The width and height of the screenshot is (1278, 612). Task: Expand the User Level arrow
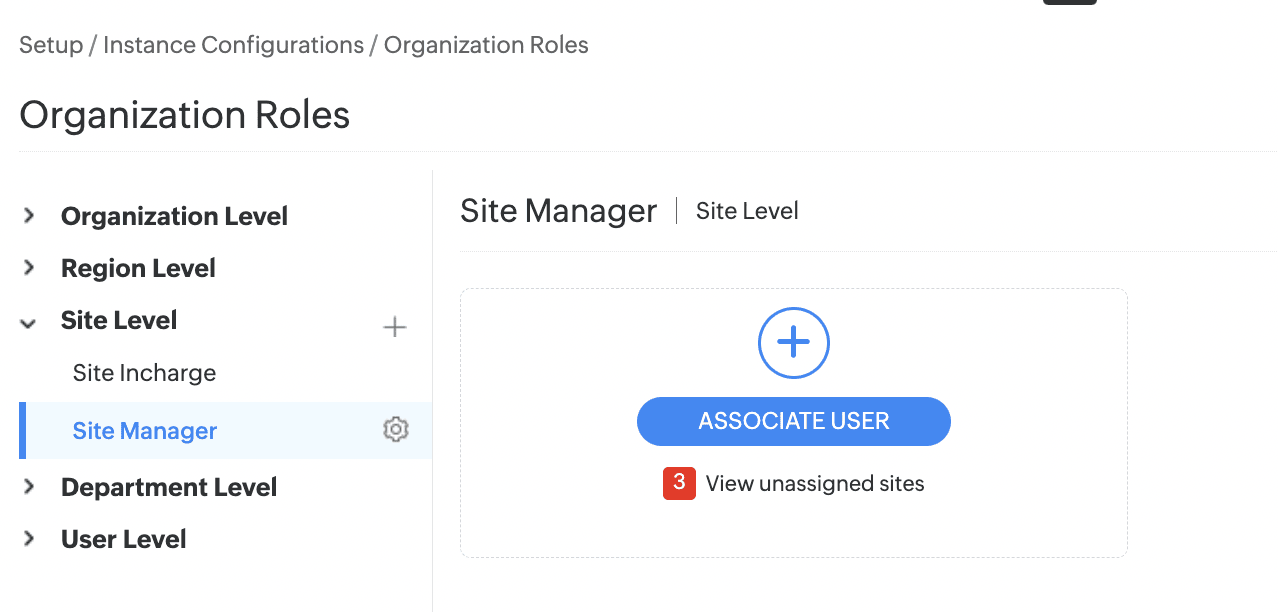29,538
